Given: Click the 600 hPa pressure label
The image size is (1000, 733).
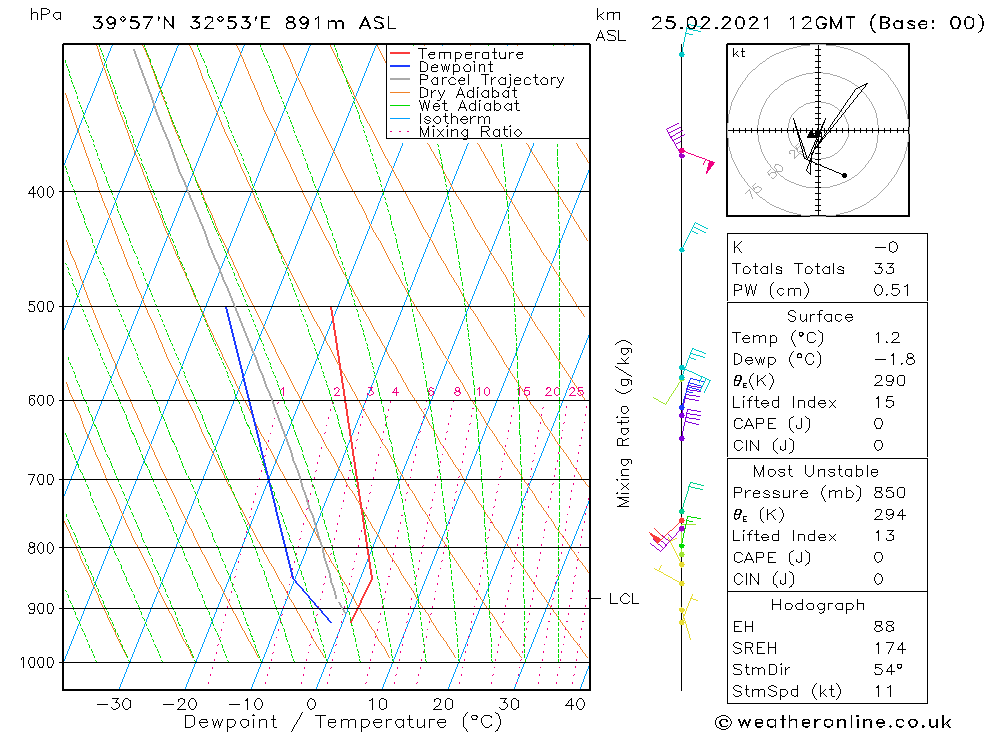Looking at the screenshot, I should click(x=41, y=401).
